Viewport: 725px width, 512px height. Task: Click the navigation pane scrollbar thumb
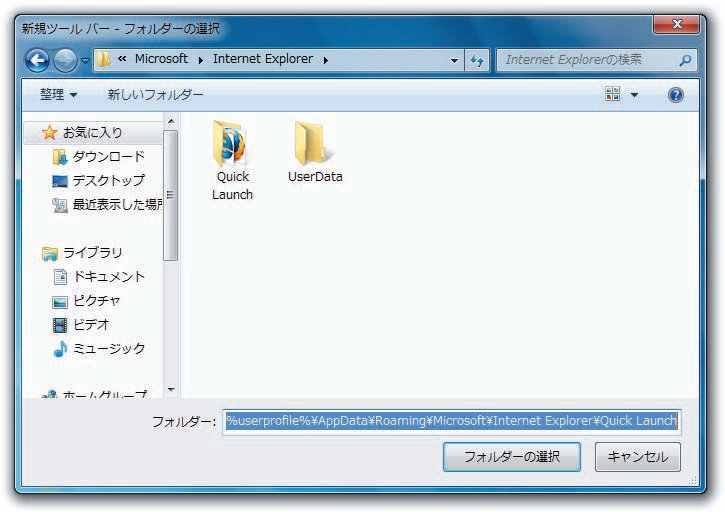[171, 195]
